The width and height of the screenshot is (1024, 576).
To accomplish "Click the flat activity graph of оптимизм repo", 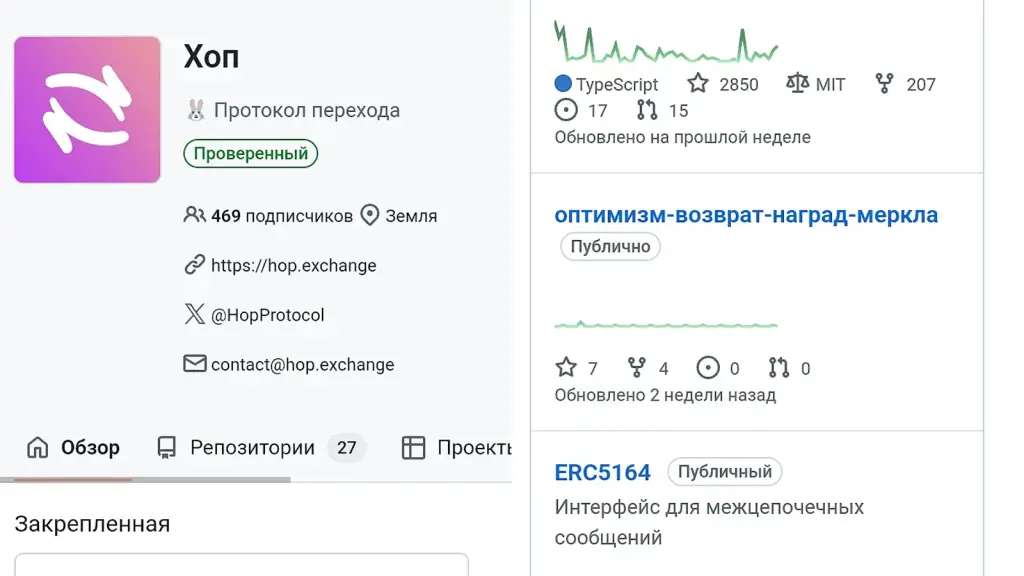I will click(x=666, y=324).
